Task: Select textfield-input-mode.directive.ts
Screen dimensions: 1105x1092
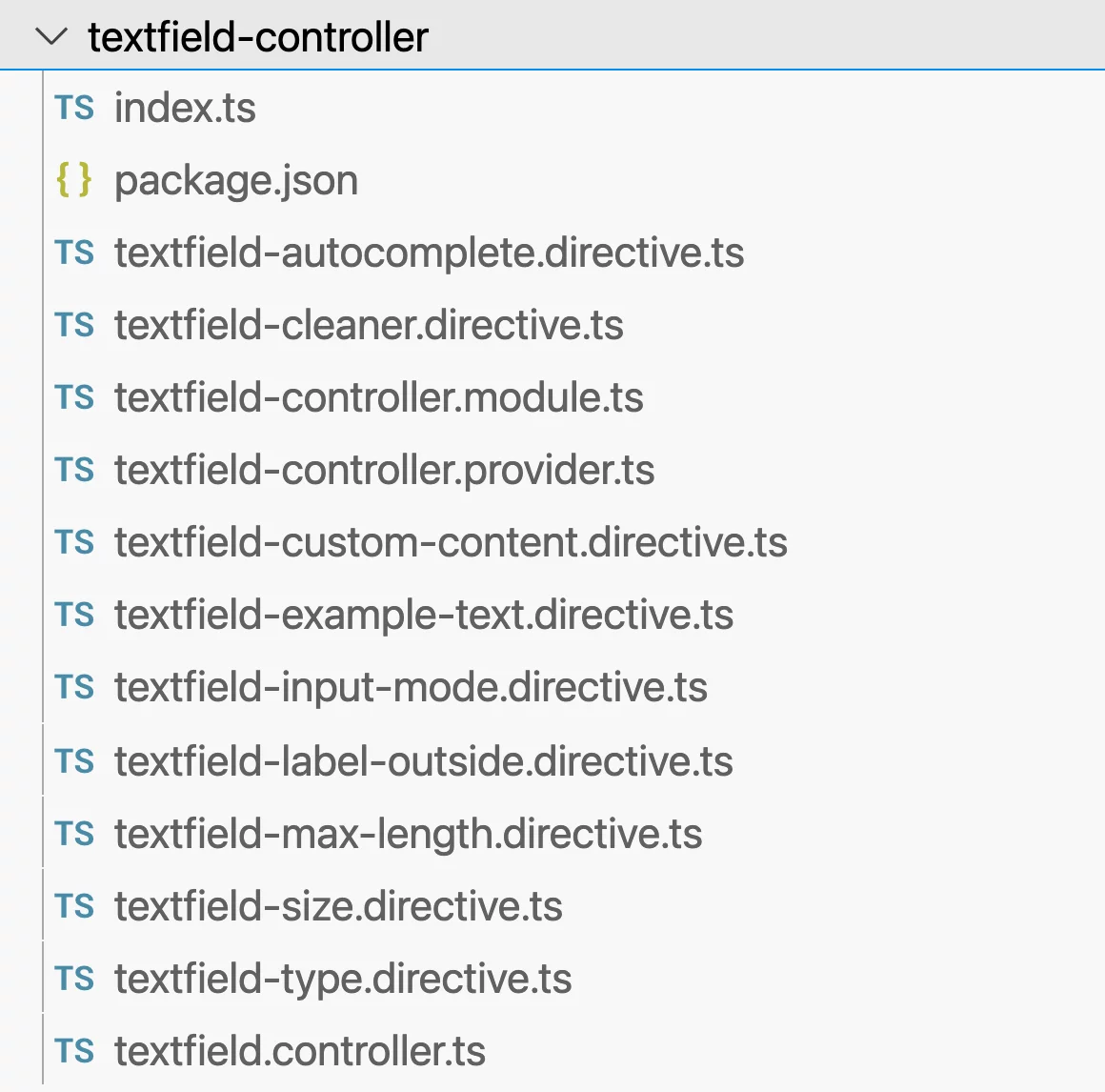Action: pyautogui.click(x=411, y=687)
